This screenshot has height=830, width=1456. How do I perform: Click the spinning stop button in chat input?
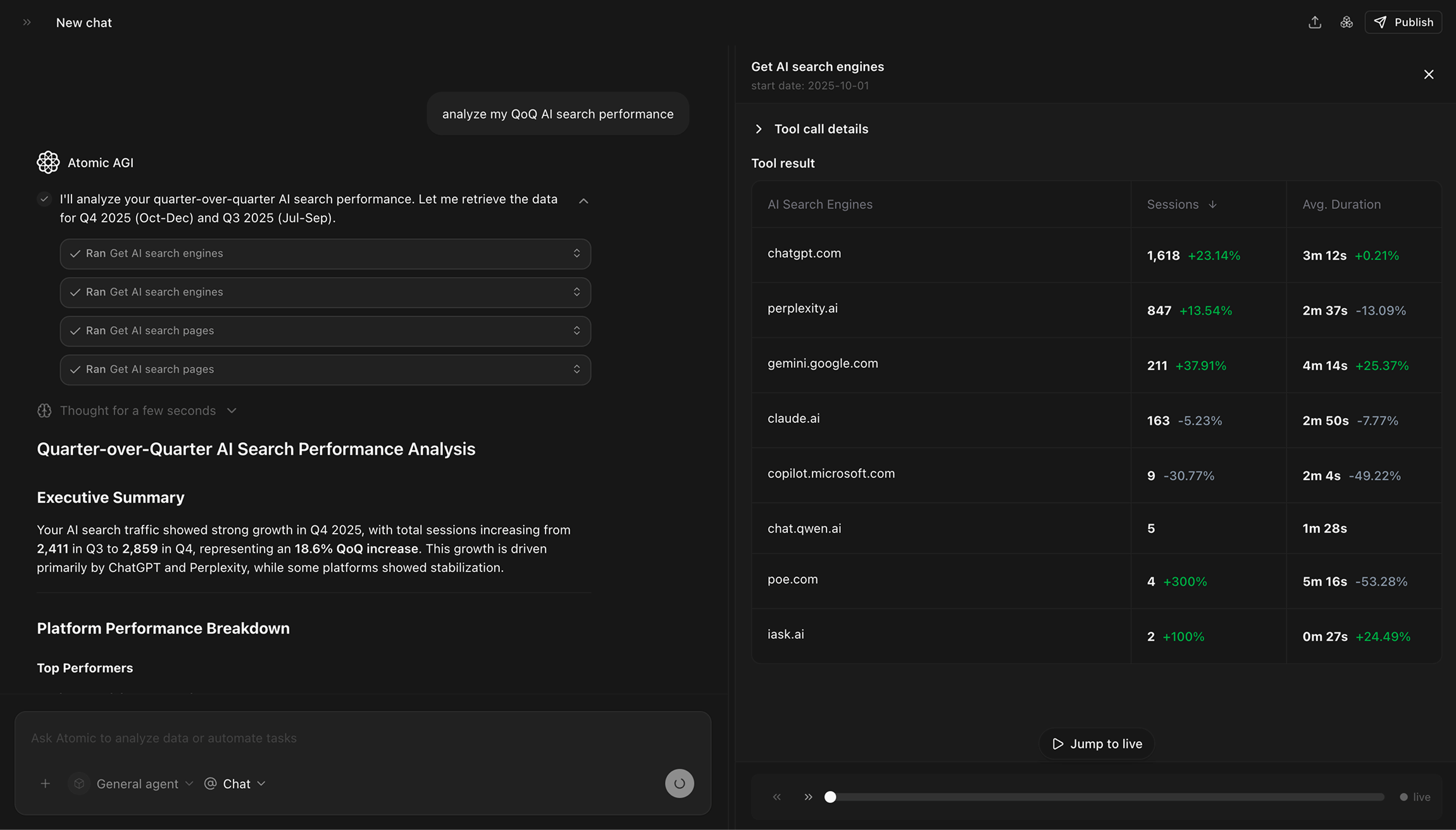[679, 784]
